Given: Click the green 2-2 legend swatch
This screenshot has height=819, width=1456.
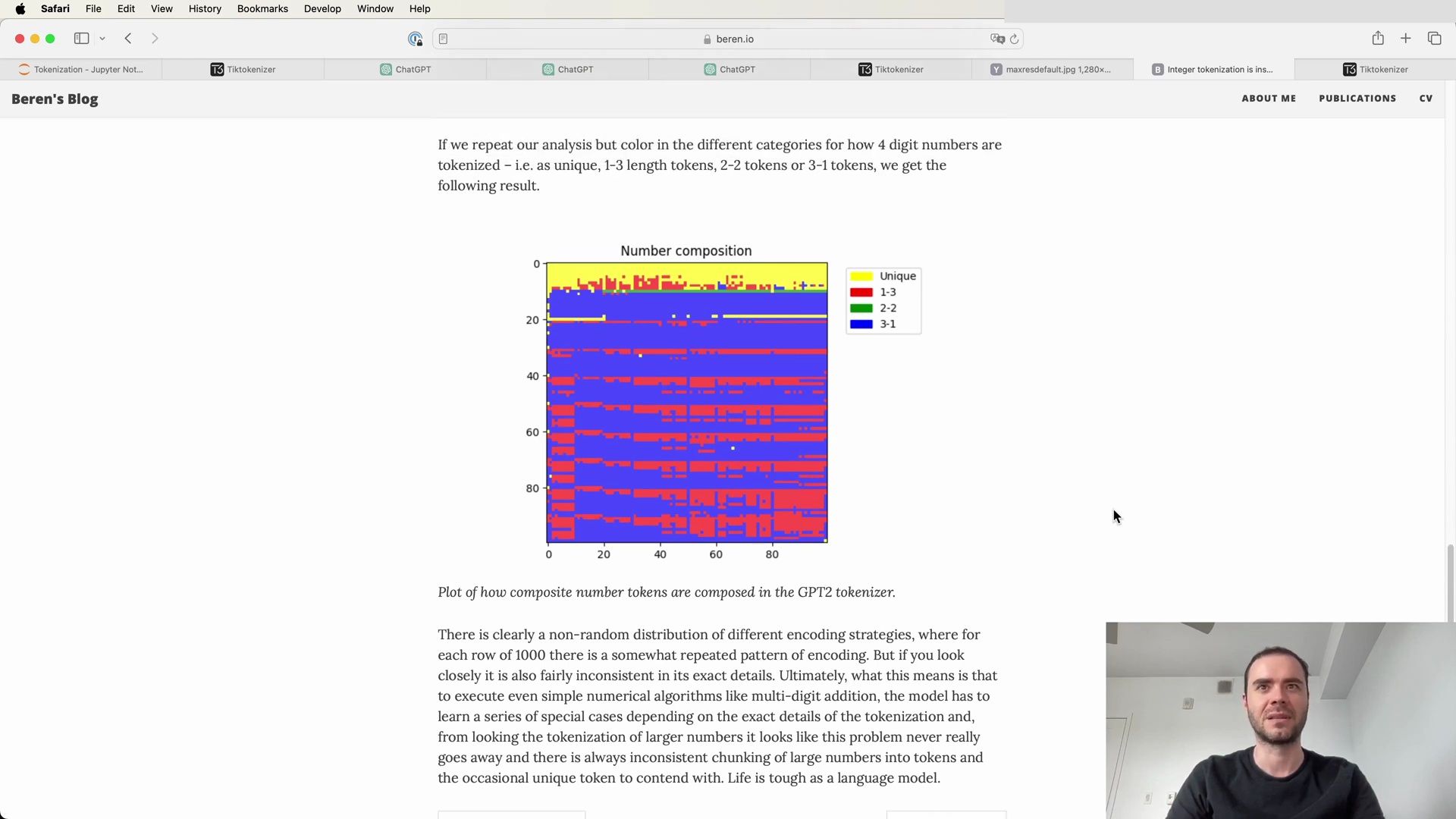Looking at the screenshot, I should point(861,308).
